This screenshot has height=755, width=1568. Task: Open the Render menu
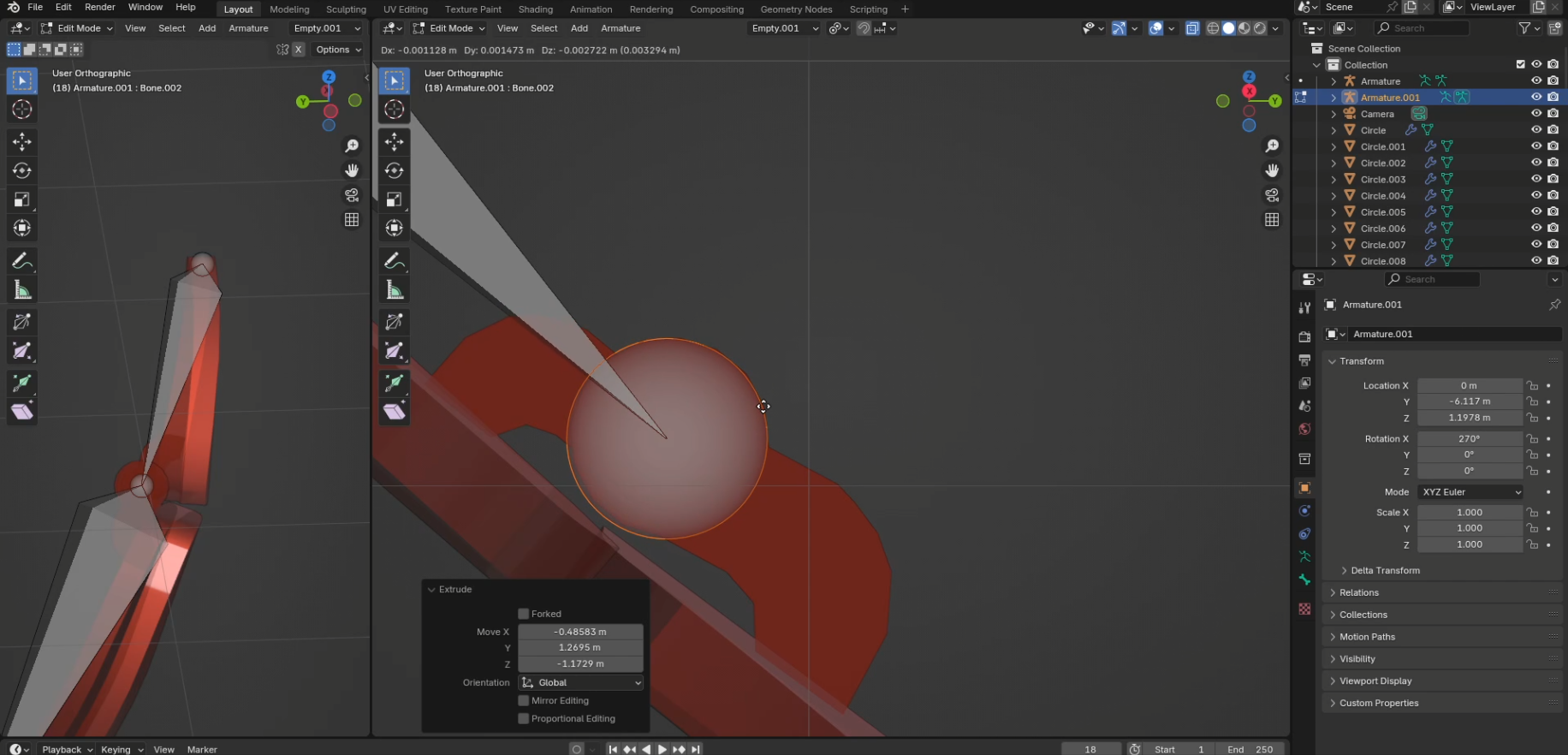[99, 7]
